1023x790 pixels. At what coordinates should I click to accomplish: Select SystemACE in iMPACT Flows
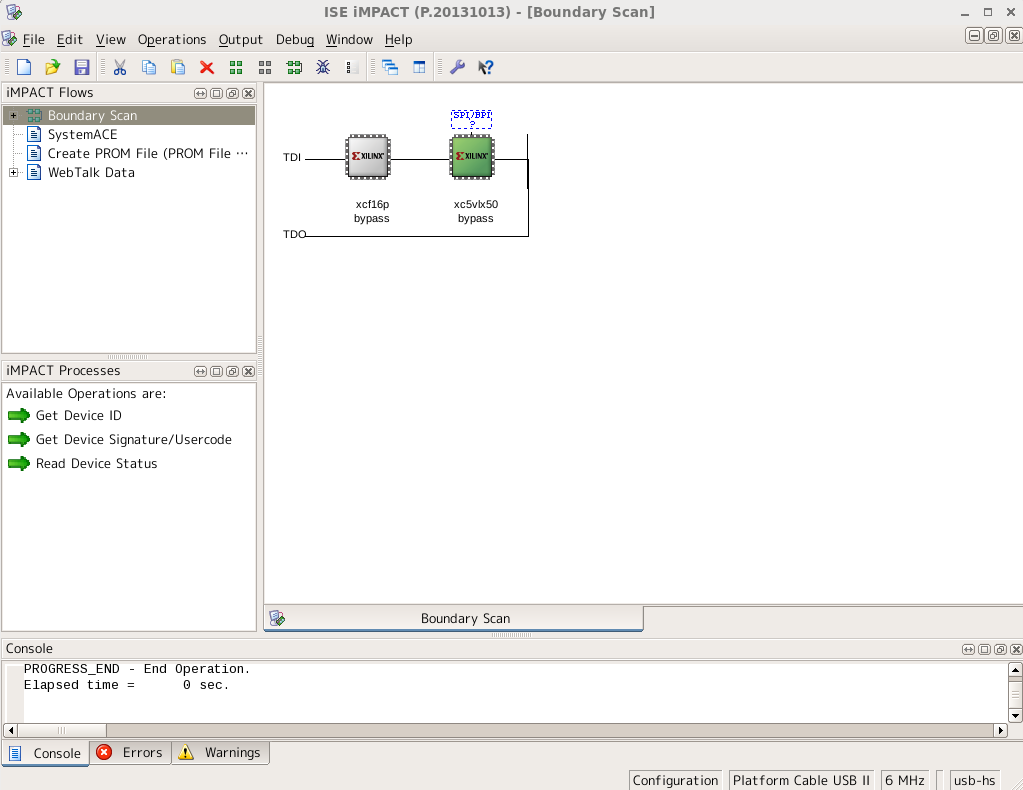point(82,134)
